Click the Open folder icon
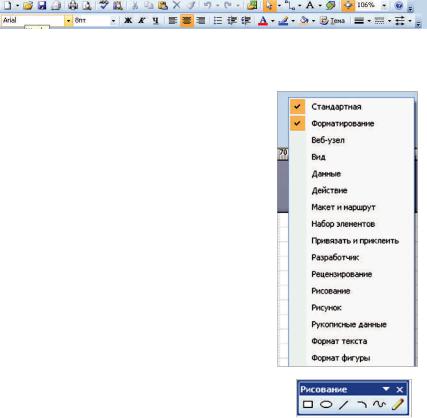427x418 pixels. click(x=28, y=5)
